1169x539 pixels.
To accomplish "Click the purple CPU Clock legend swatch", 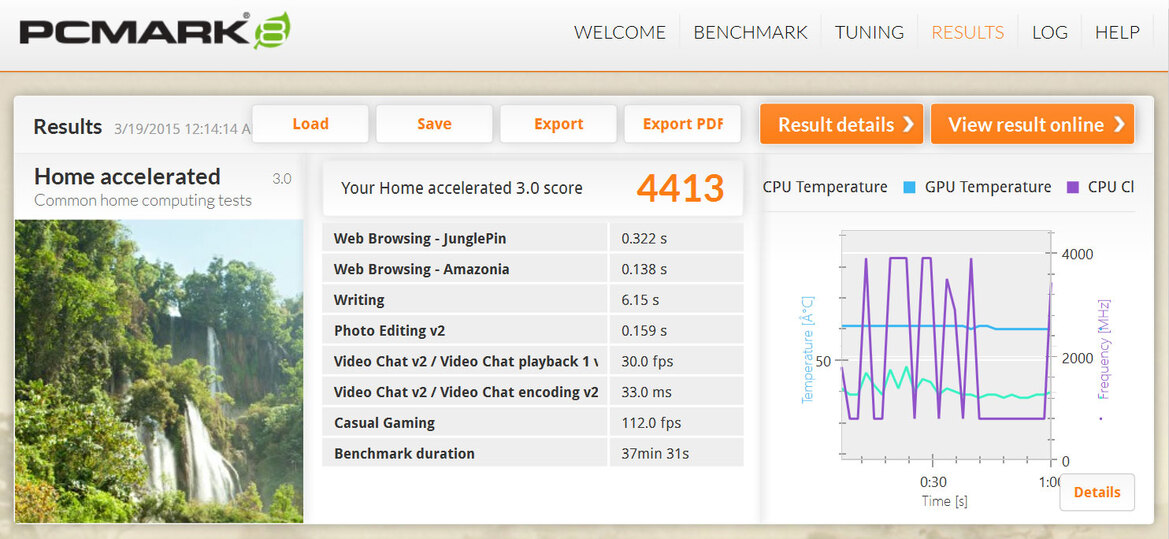I will [1071, 187].
